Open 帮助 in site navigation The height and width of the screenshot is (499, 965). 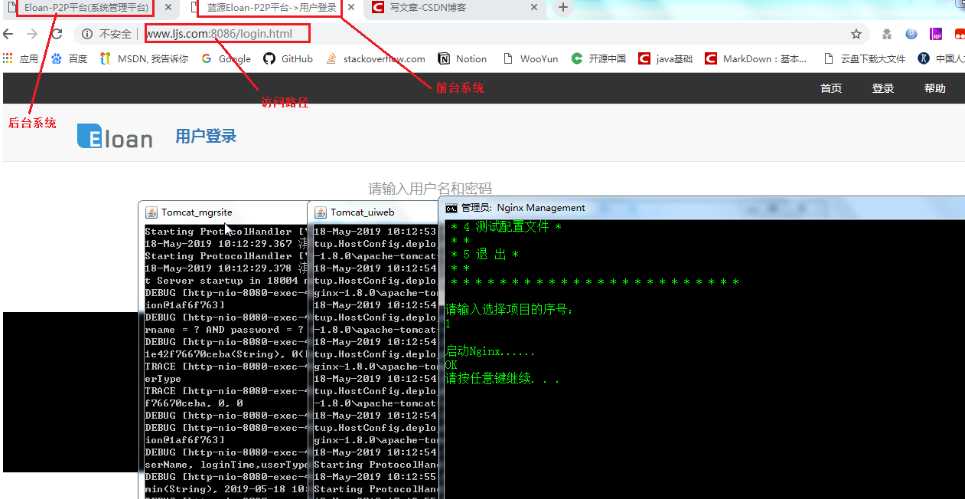[x=934, y=89]
